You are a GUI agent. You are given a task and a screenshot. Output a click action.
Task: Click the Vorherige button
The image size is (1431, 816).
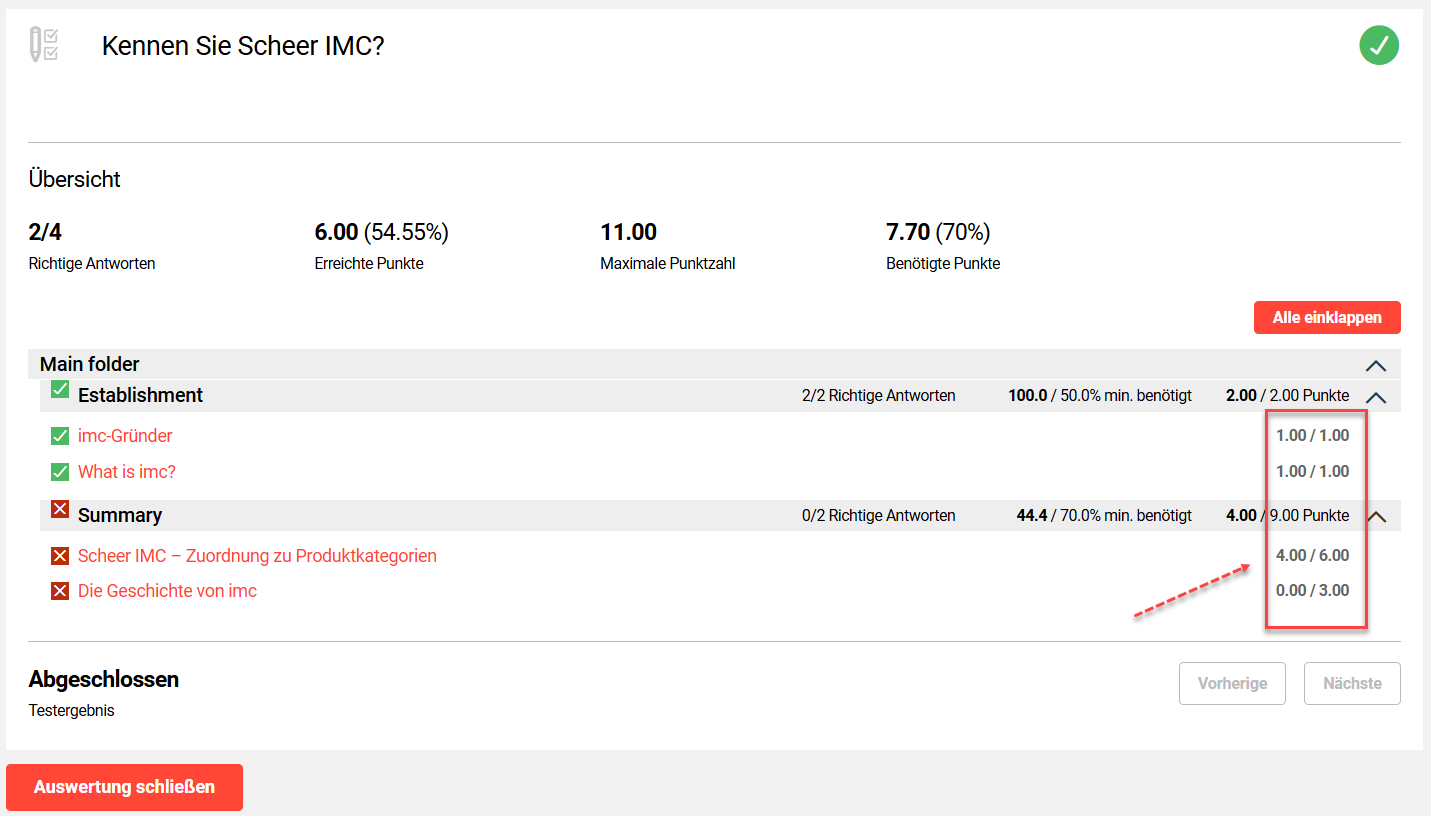[x=1232, y=684]
